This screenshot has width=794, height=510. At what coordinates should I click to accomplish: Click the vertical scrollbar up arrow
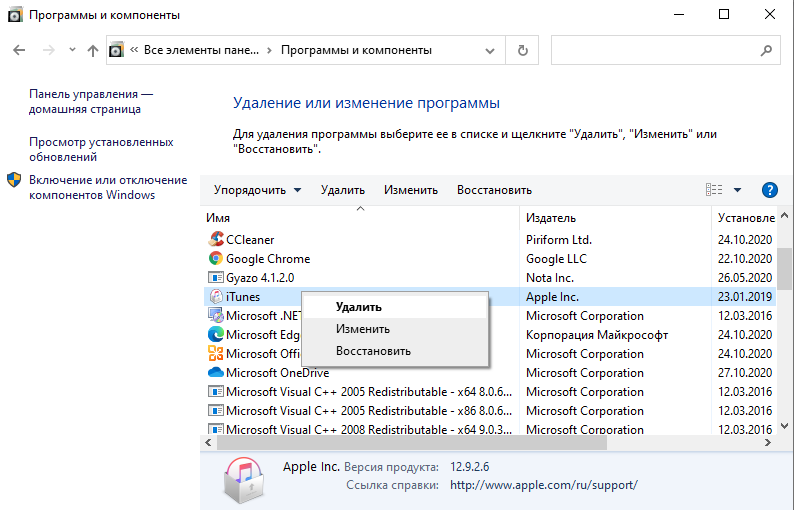coord(784,215)
